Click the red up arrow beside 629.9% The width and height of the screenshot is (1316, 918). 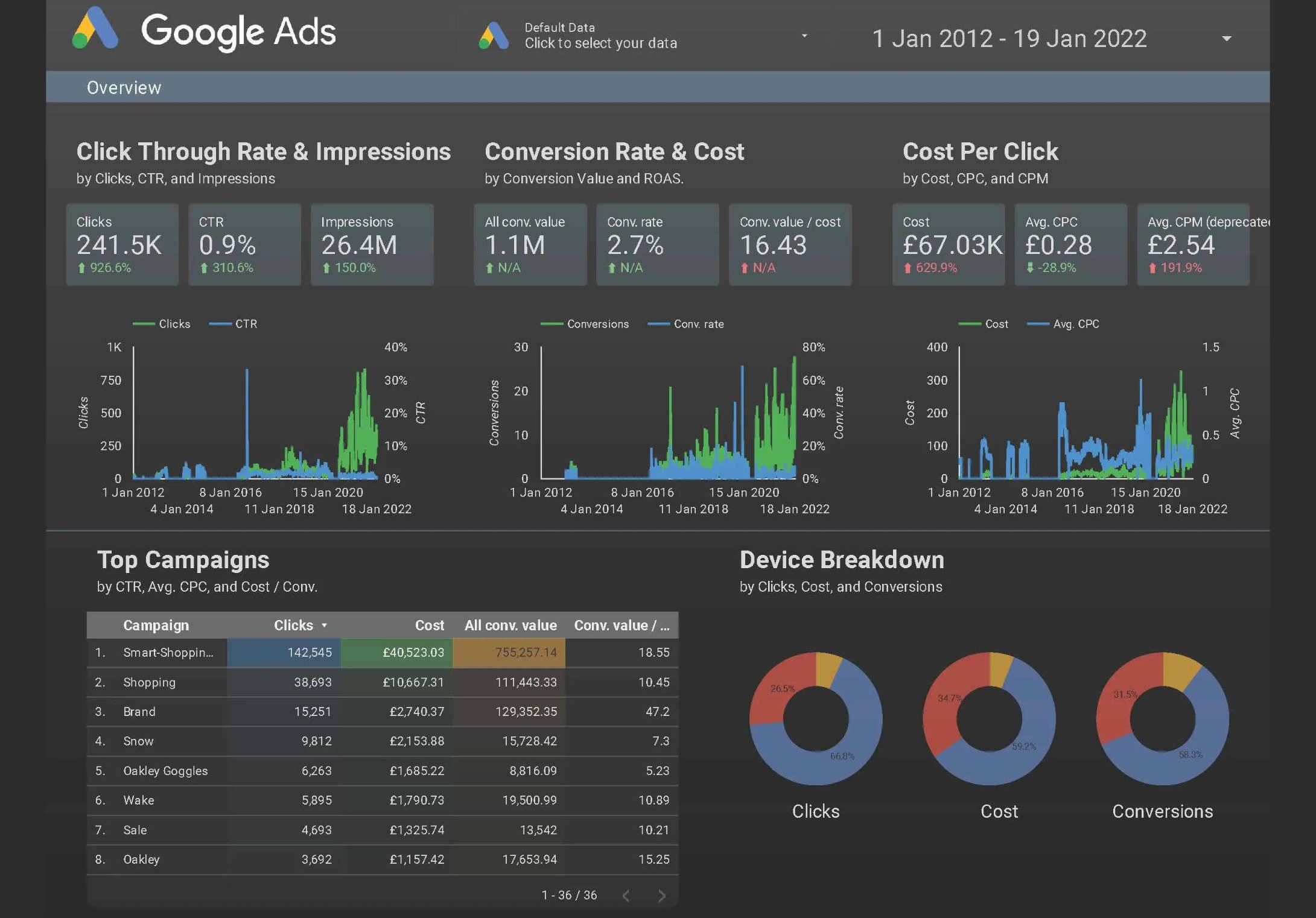(908, 268)
